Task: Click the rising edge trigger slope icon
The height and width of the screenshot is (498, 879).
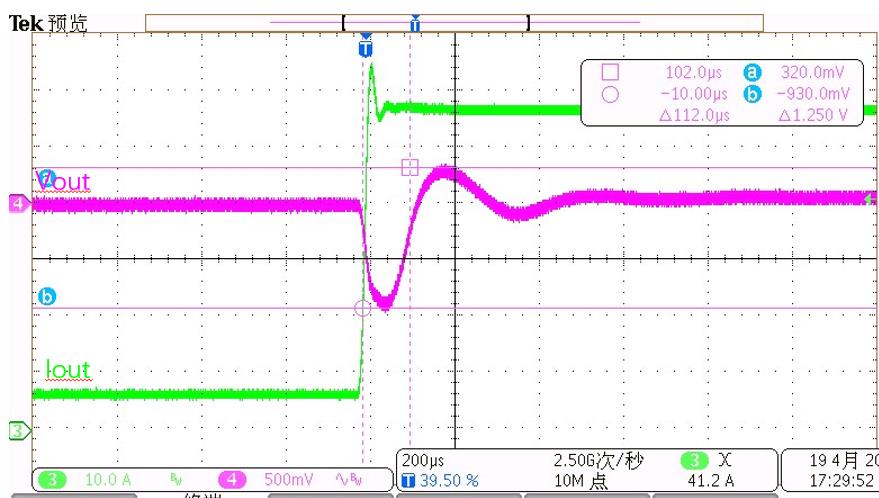Action: [723, 461]
